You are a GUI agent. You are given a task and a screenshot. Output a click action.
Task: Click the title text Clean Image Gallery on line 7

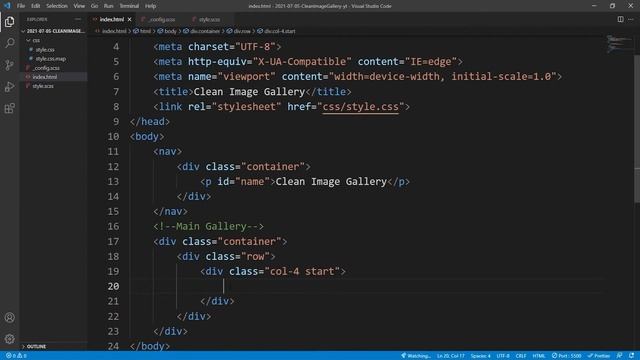(249, 91)
